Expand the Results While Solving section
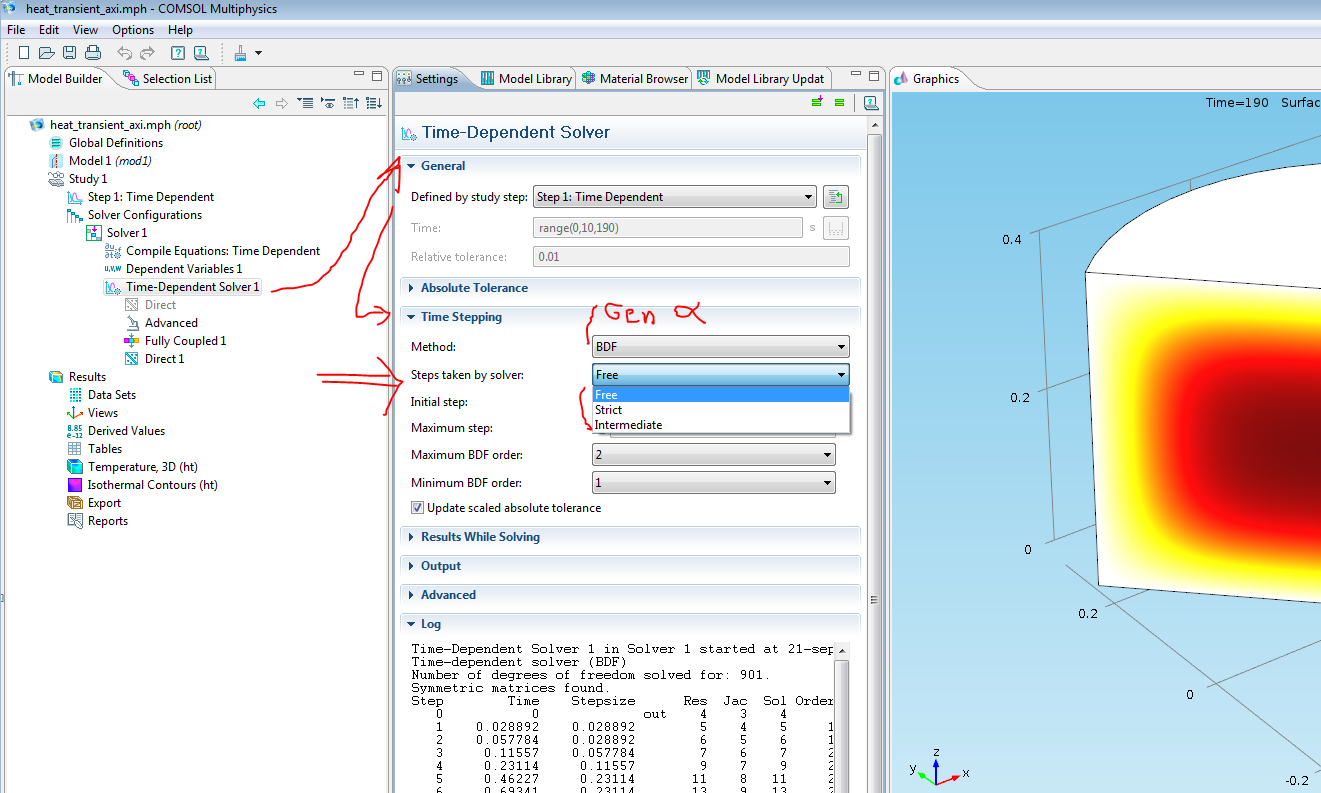The width and height of the screenshot is (1321, 793). point(479,537)
